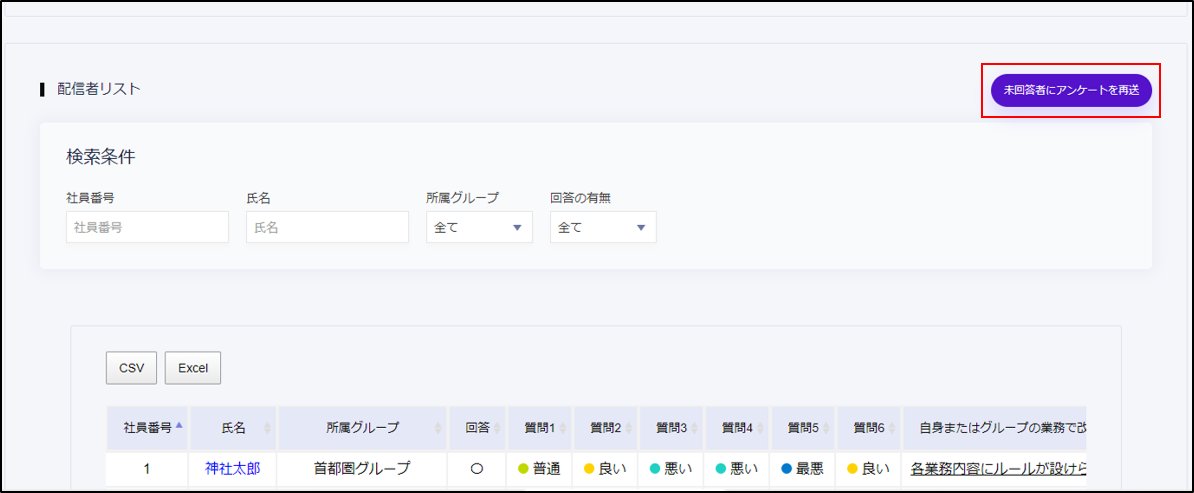
Task: Select the 首都圏グループ cell
Action: pyautogui.click(x=362, y=469)
